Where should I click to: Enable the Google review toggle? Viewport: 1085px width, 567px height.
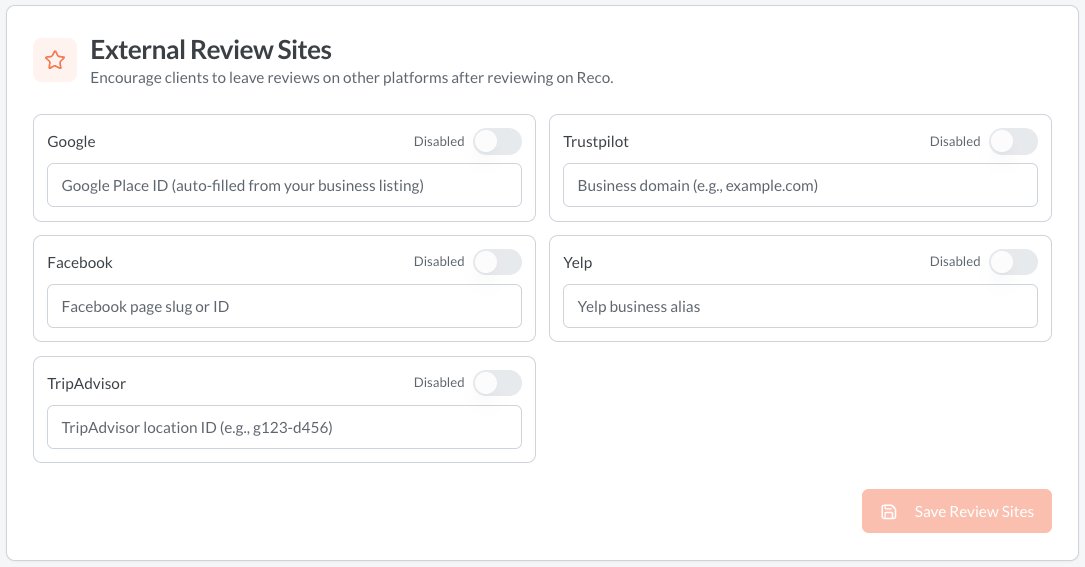point(497,141)
